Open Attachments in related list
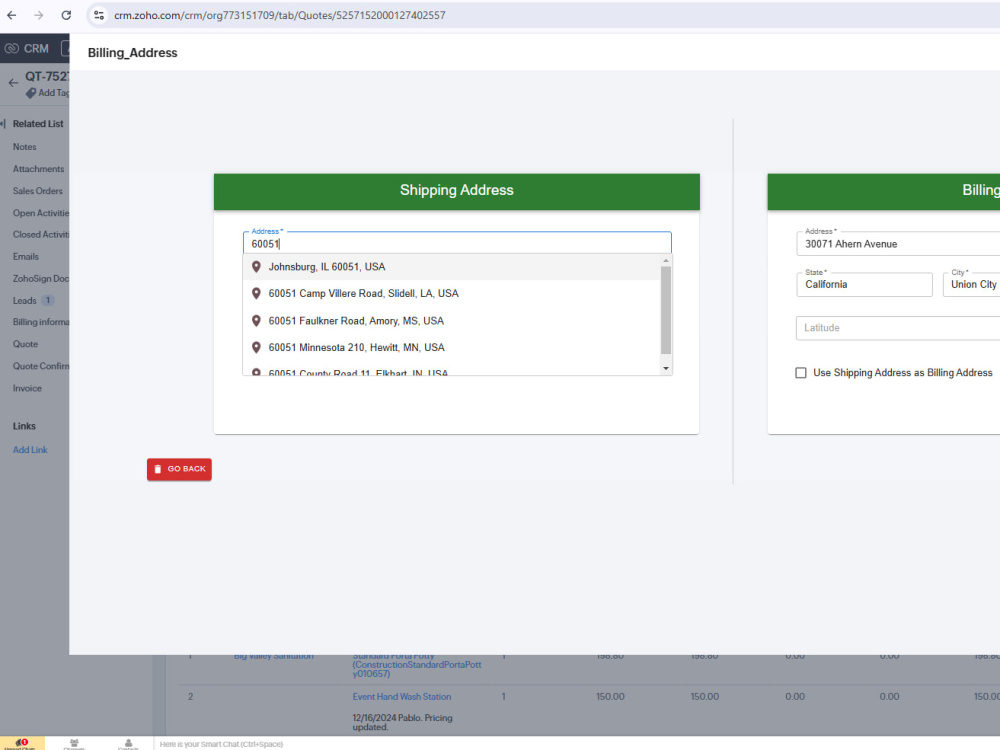This screenshot has width=1000, height=750. [38, 169]
